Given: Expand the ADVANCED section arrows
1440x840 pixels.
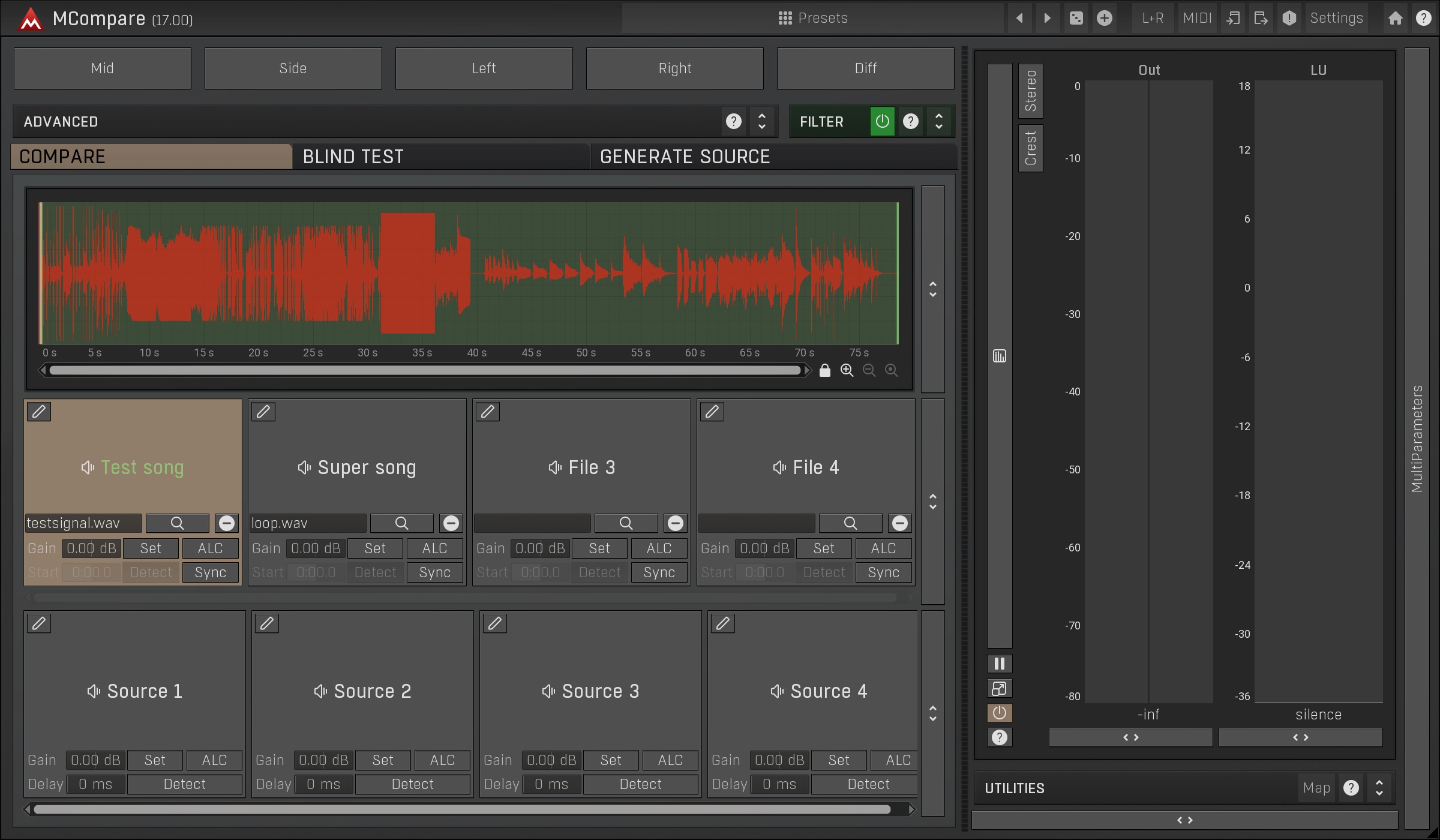Looking at the screenshot, I should coord(762,121).
